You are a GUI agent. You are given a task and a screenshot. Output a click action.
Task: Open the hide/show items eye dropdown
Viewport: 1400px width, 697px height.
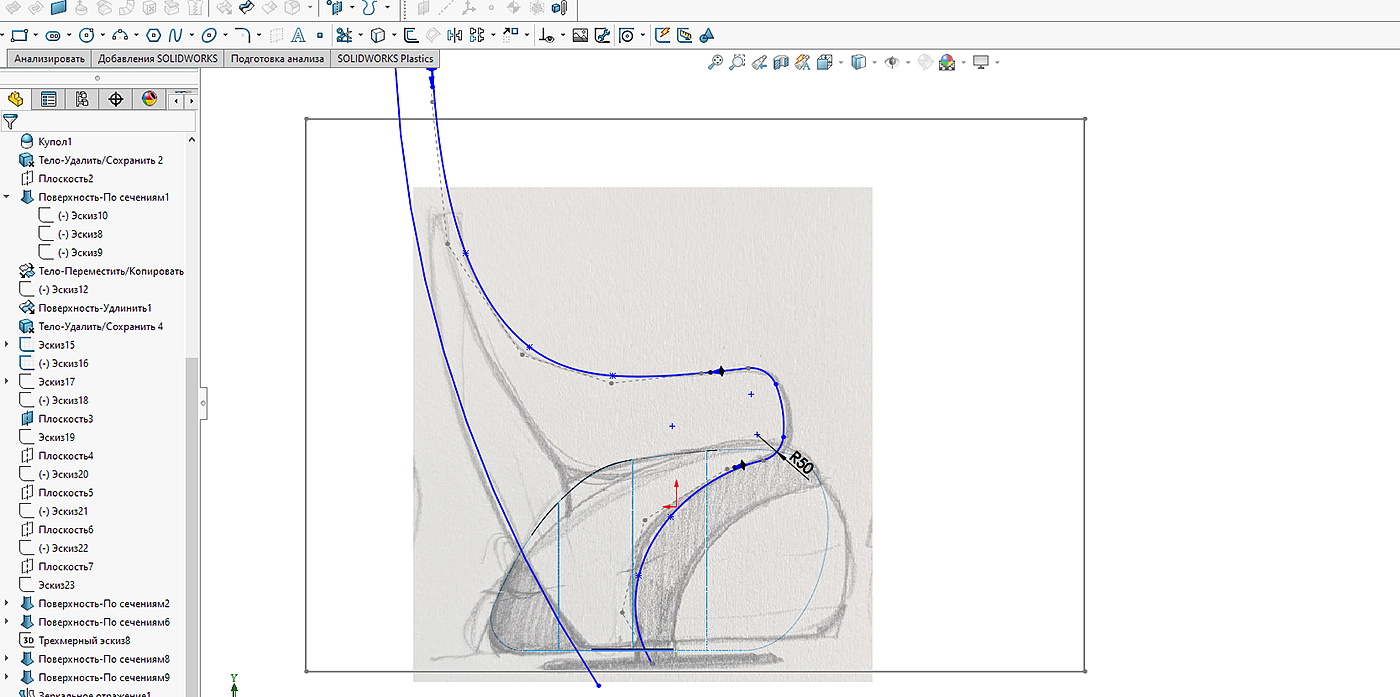[x=908, y=63]
